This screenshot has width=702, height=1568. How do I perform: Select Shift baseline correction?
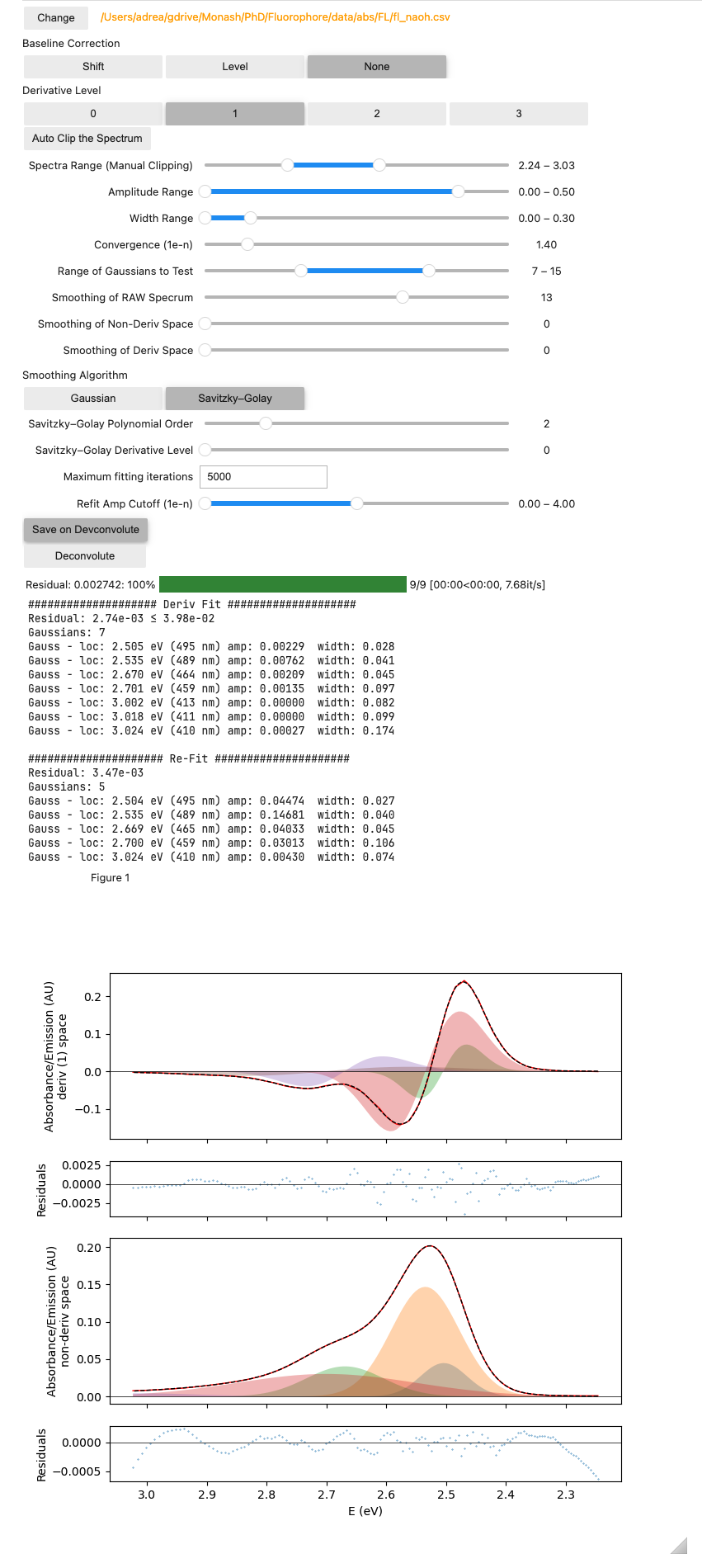pos(93,67)
